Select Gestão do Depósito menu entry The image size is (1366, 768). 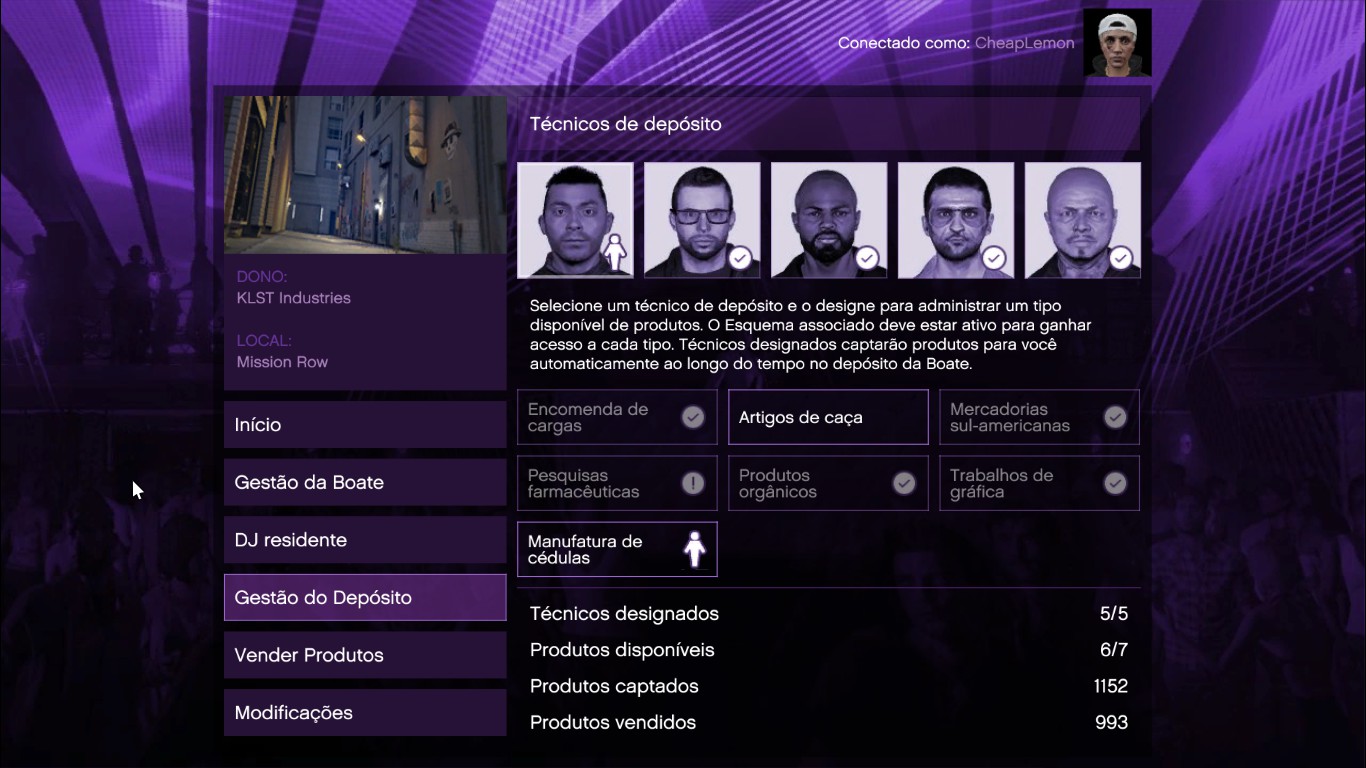[x=365, y=598]
